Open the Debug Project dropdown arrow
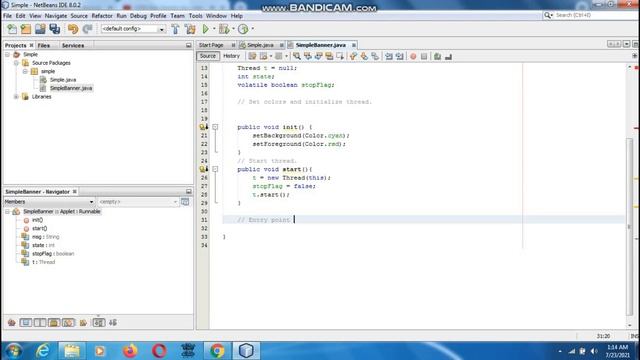Image resolution: width=640 pixels, height=360 pixels. [233, 29]
